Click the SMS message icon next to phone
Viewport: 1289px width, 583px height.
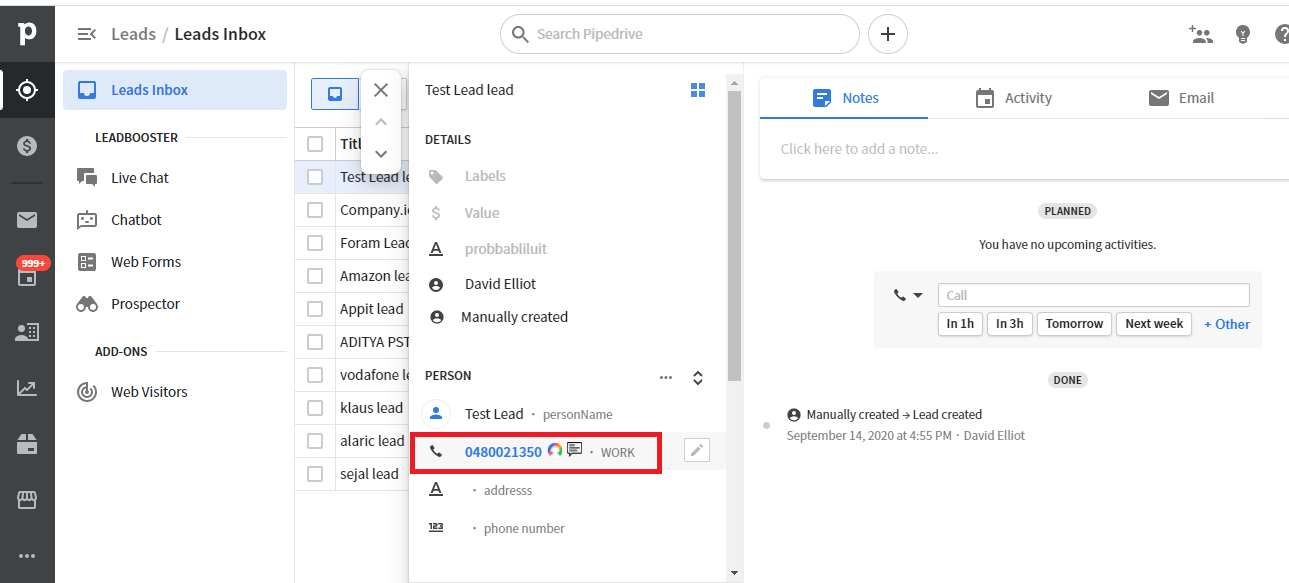[x=575, y=450]
